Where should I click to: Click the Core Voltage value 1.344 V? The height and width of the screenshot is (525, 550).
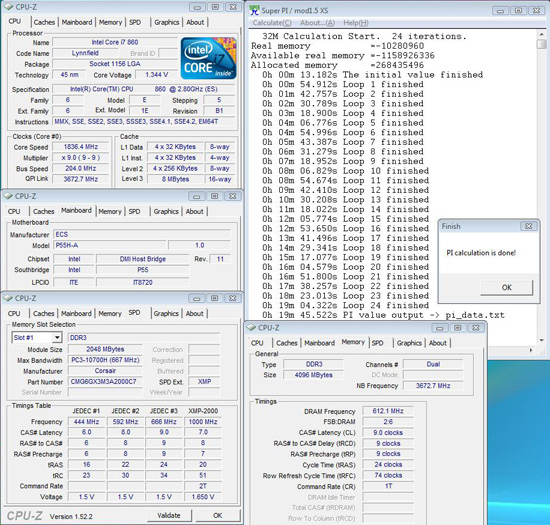click(x=156, y=75)
